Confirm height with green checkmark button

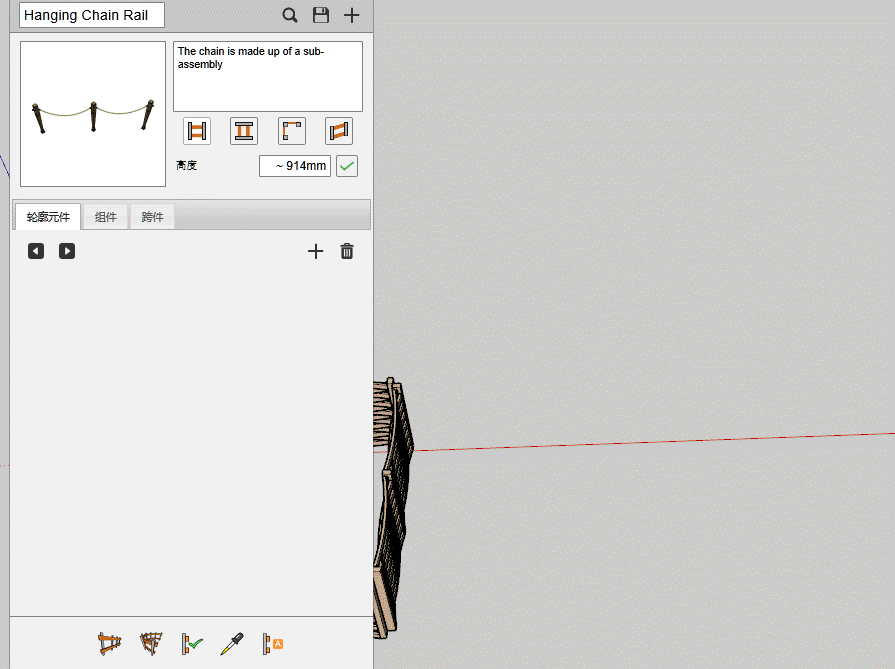[x=347, y=166]
